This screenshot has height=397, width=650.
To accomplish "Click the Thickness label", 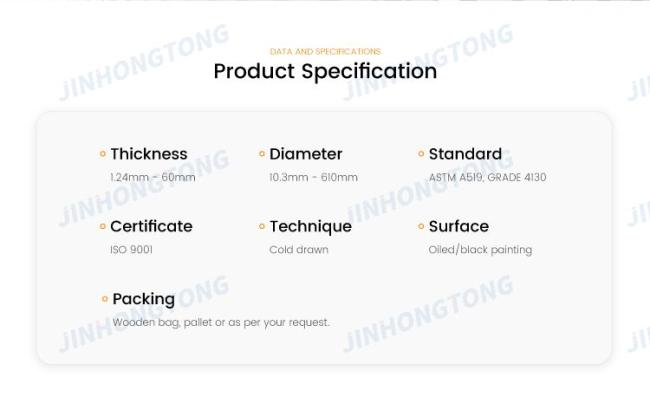I will (149, 154).
